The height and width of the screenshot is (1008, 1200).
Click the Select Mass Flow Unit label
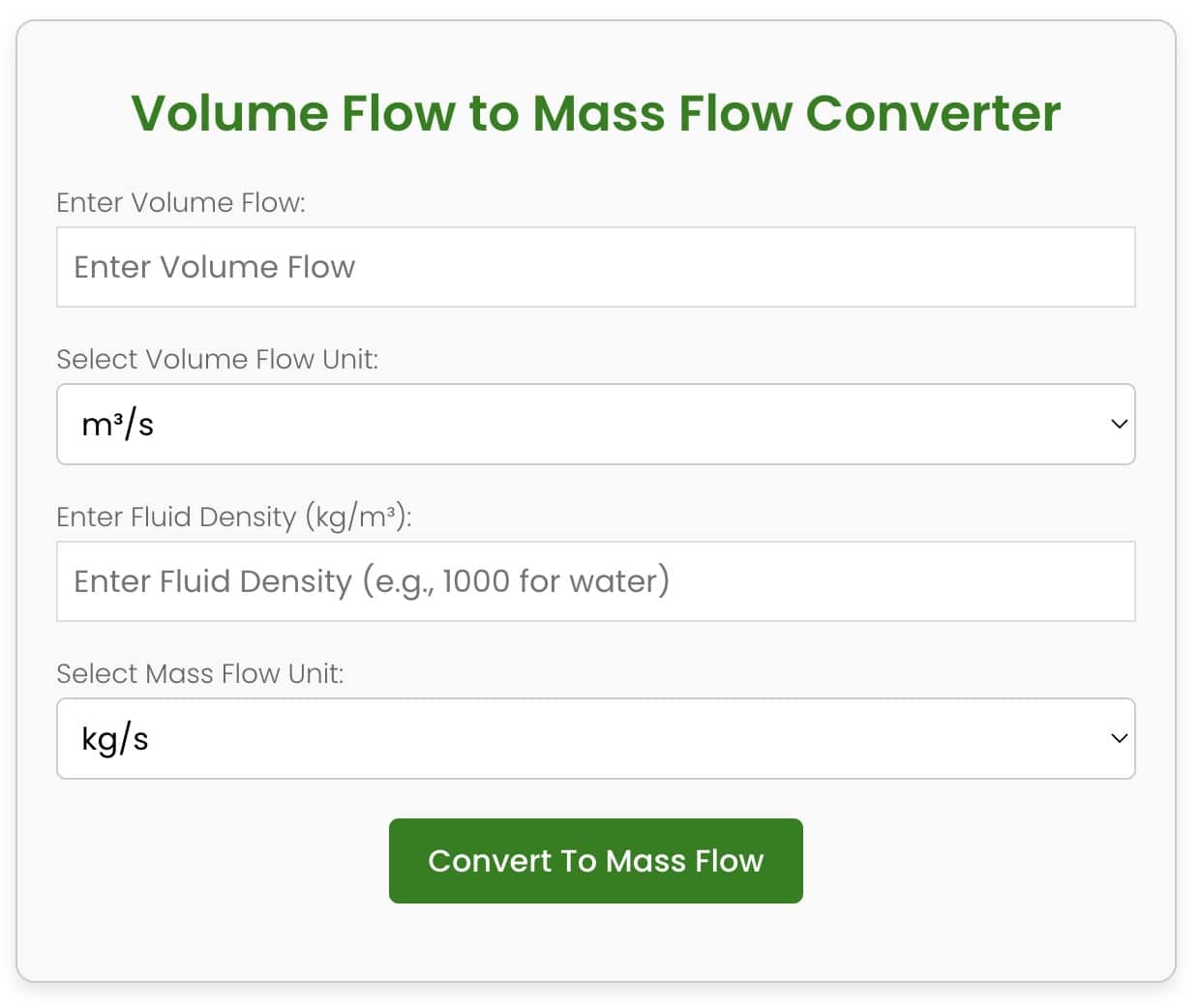pos(200,673)
